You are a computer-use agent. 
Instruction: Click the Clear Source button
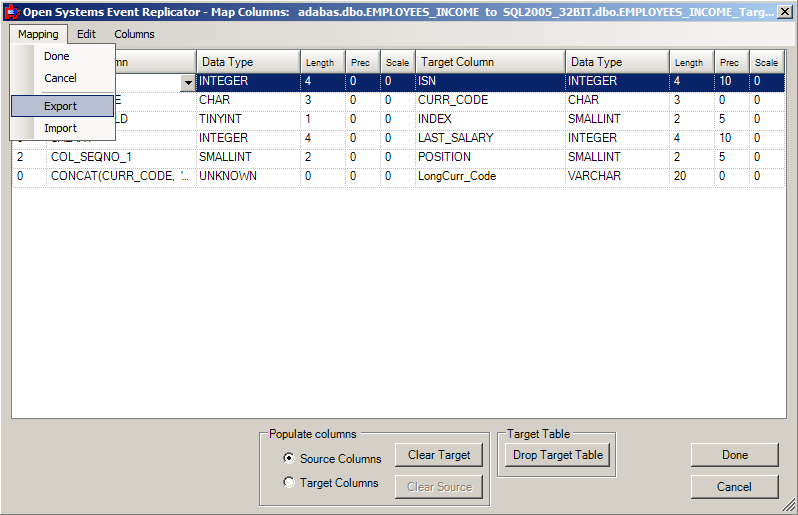tap(439, 487)
